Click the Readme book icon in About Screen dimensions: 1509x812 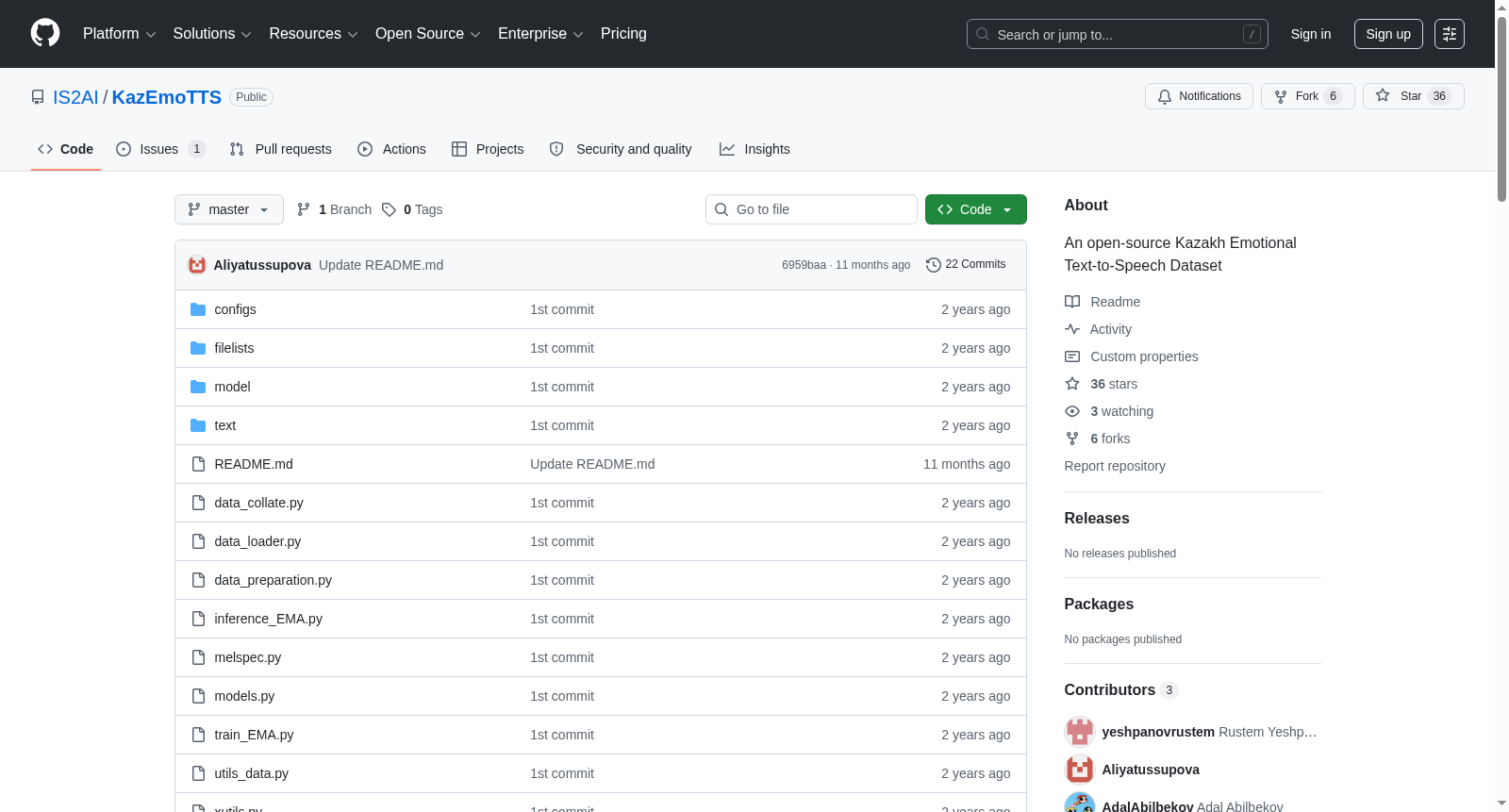[x=1072, y=302]
